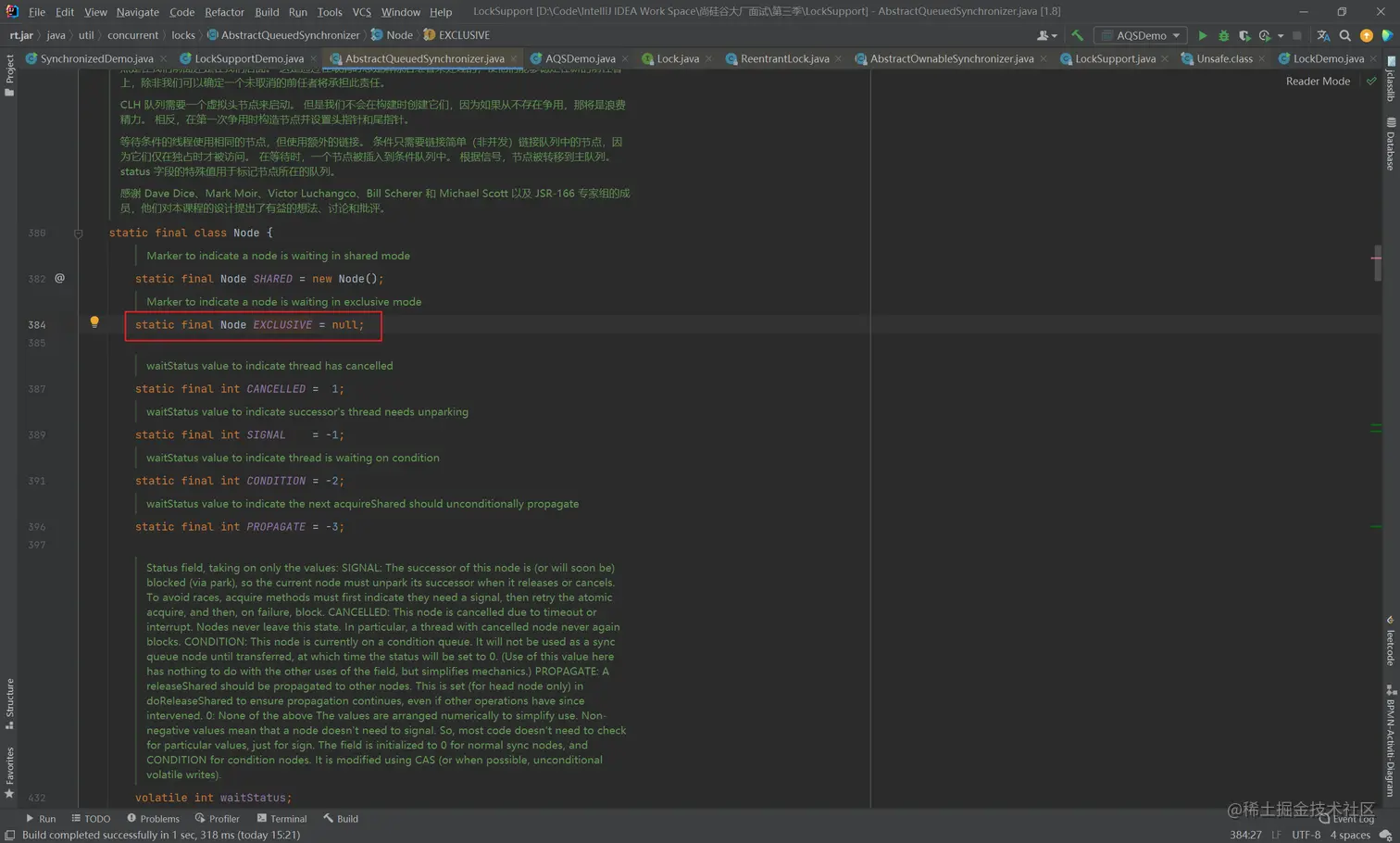Run the AQSDemo configuration with the green play icon
The width and height of the screenshot is (1400, 843).
[x=1202, y=35]
